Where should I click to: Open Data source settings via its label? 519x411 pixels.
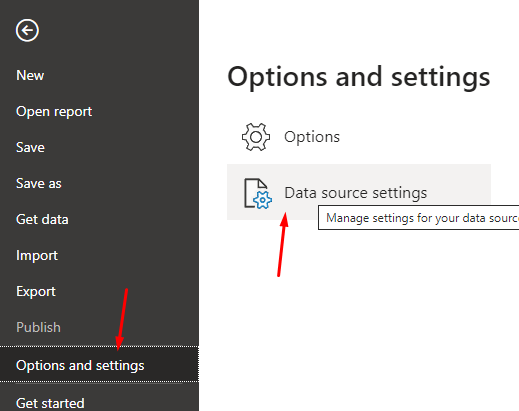[356, 193]
